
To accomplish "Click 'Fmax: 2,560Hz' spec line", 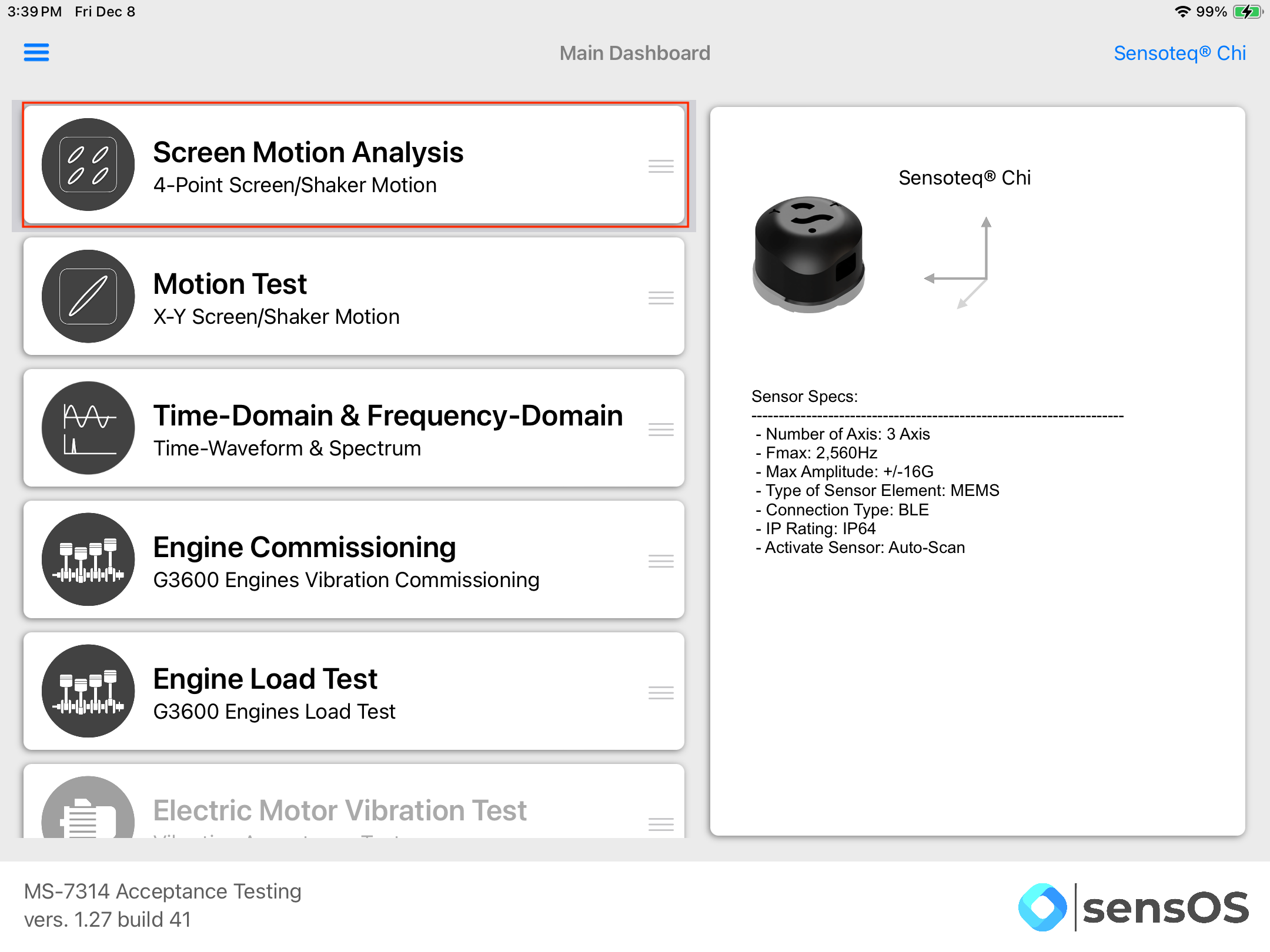I will 817,452.
